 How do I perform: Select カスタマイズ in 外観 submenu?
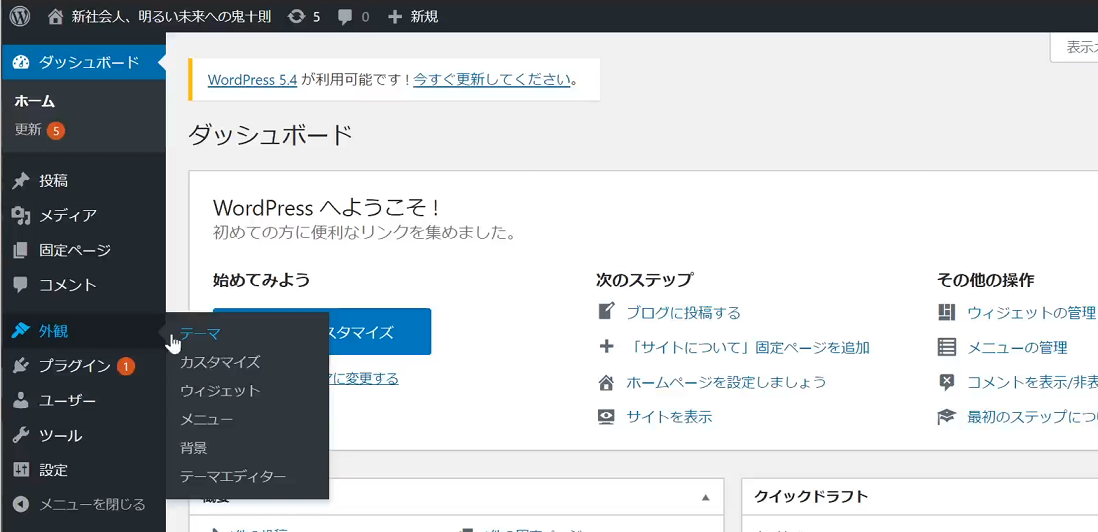[220, 363]
